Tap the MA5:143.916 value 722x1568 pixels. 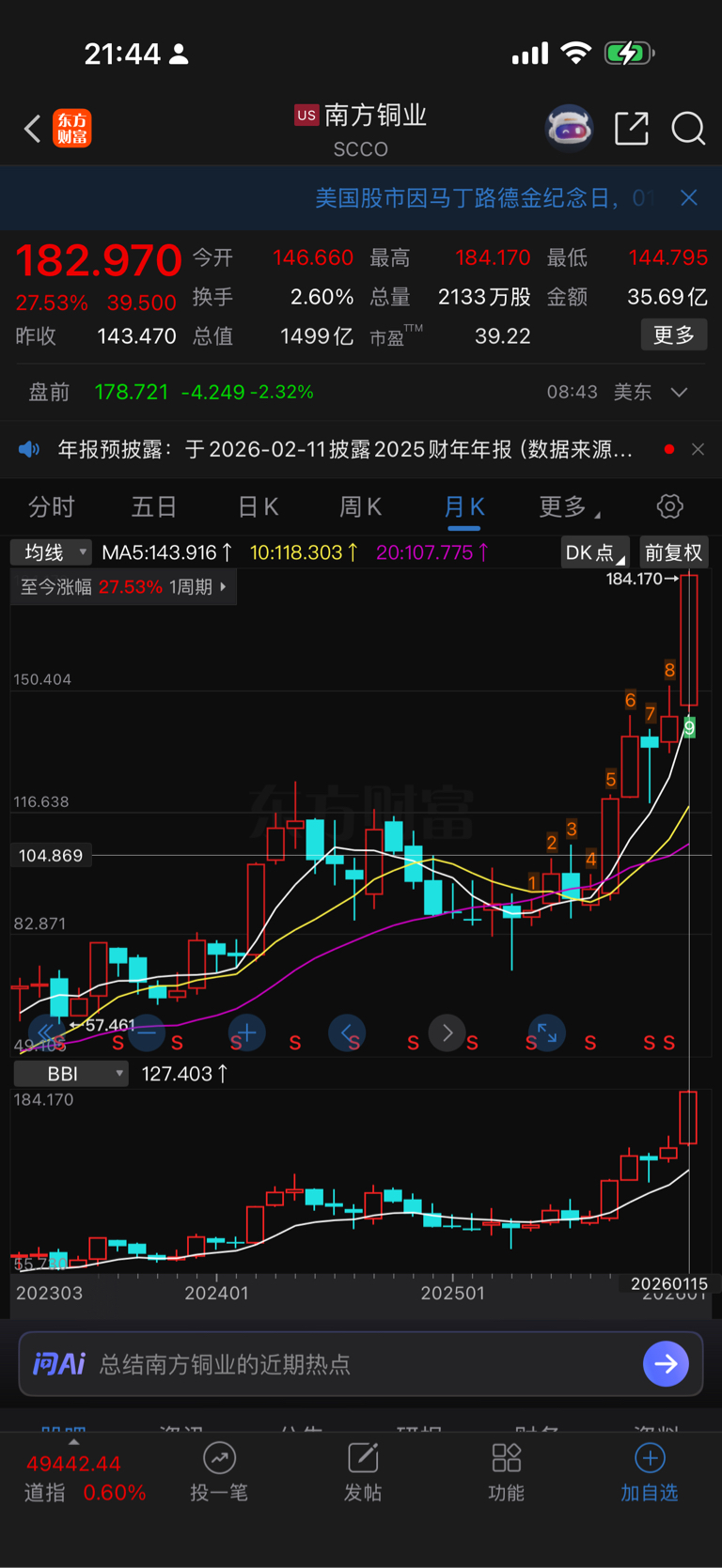pyautogui.click(x=166, y=552)
